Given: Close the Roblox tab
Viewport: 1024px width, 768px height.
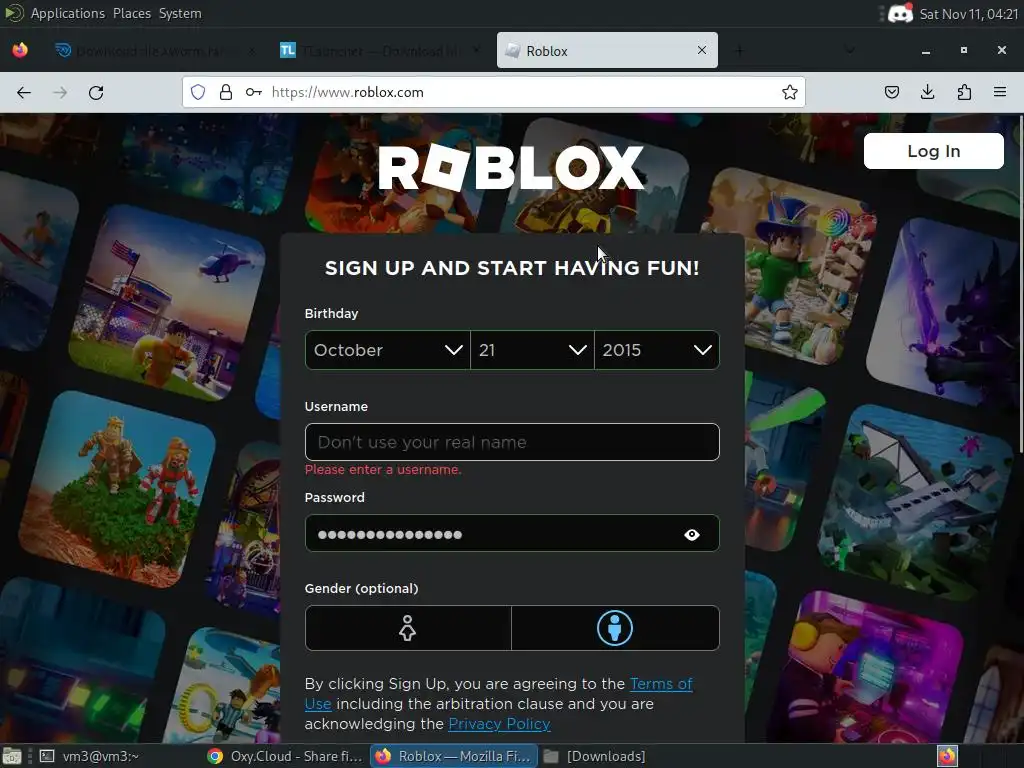Looking at the screenshot, I should (x=701, y=50).
